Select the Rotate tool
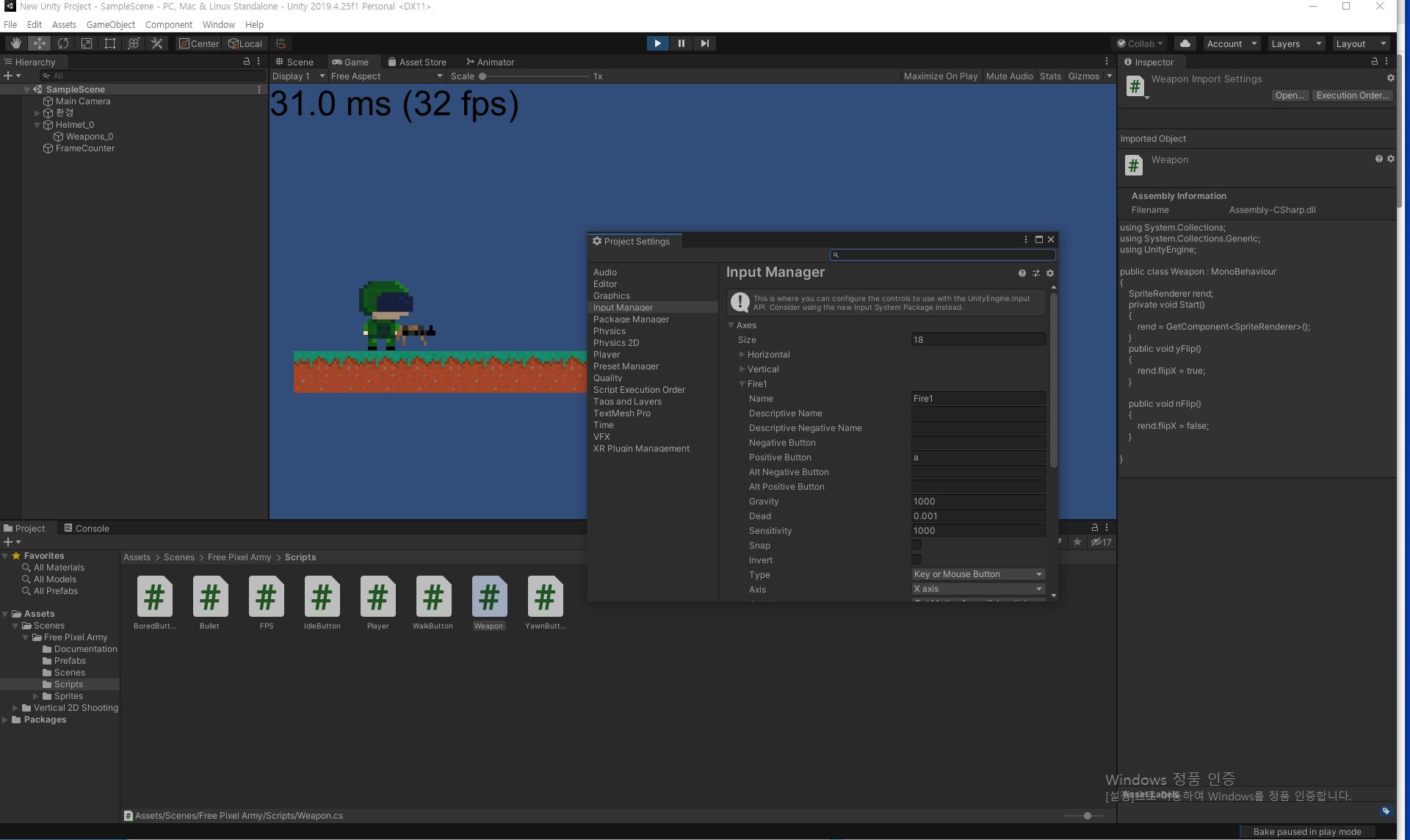The image size is (1410, 840). tap(63, 43)
